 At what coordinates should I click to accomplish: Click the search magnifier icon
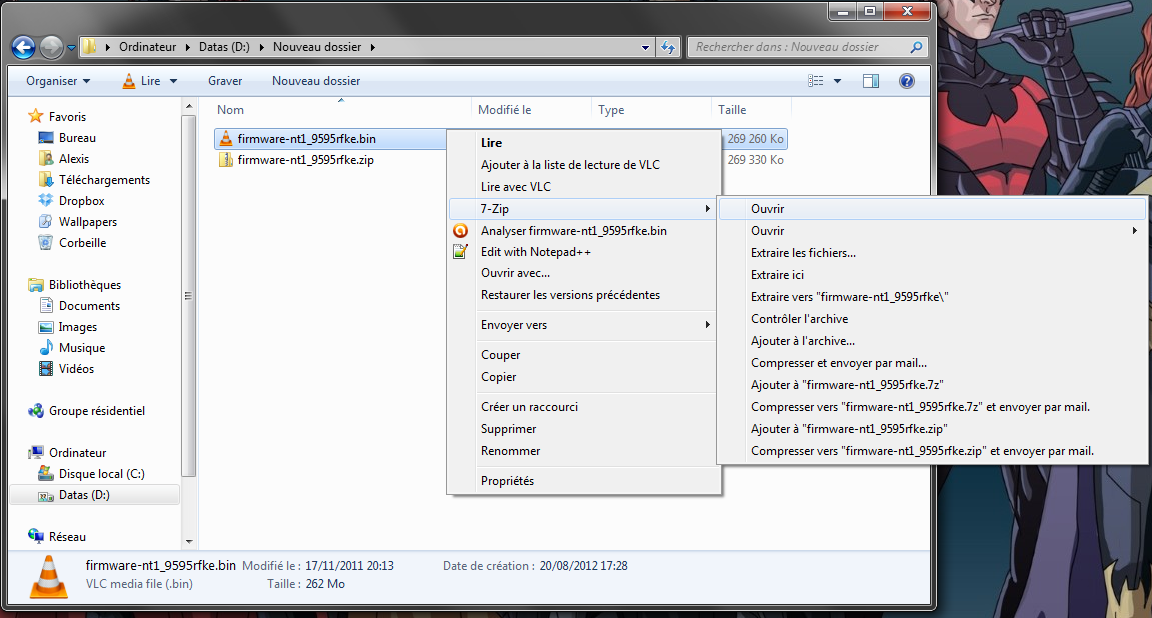916,47
